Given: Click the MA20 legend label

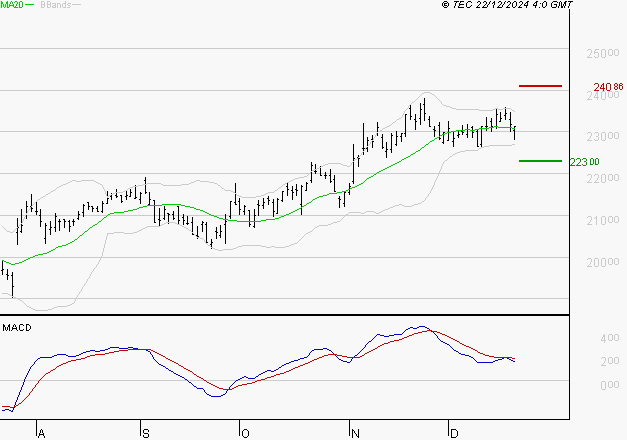Looking at the screenshot, I should (12, 5).
